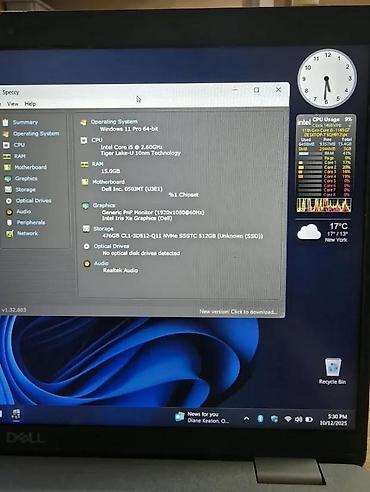Screen dimensions: 370x492
Task: Click the taskbar clock showing 5:30 PM
Action: [333, 420]
